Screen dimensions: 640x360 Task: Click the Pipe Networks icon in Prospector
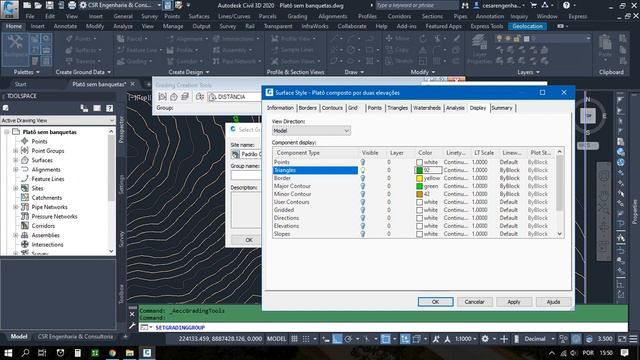25,207
